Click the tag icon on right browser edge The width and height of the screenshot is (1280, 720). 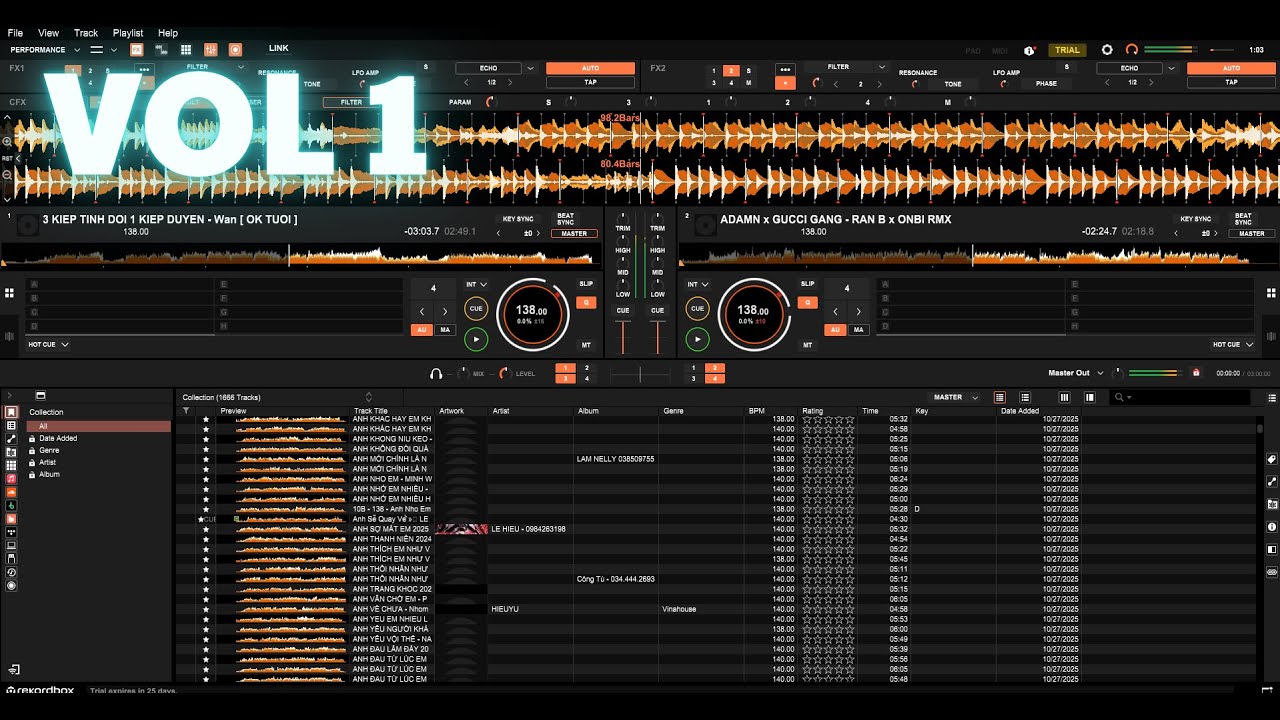pos(1272,459)
